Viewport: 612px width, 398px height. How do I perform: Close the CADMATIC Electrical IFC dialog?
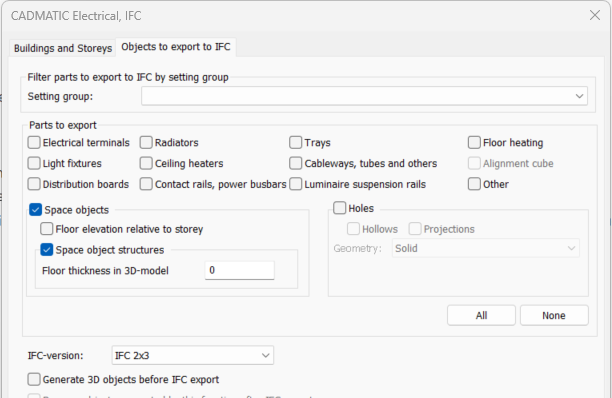(x=595, y=15)
